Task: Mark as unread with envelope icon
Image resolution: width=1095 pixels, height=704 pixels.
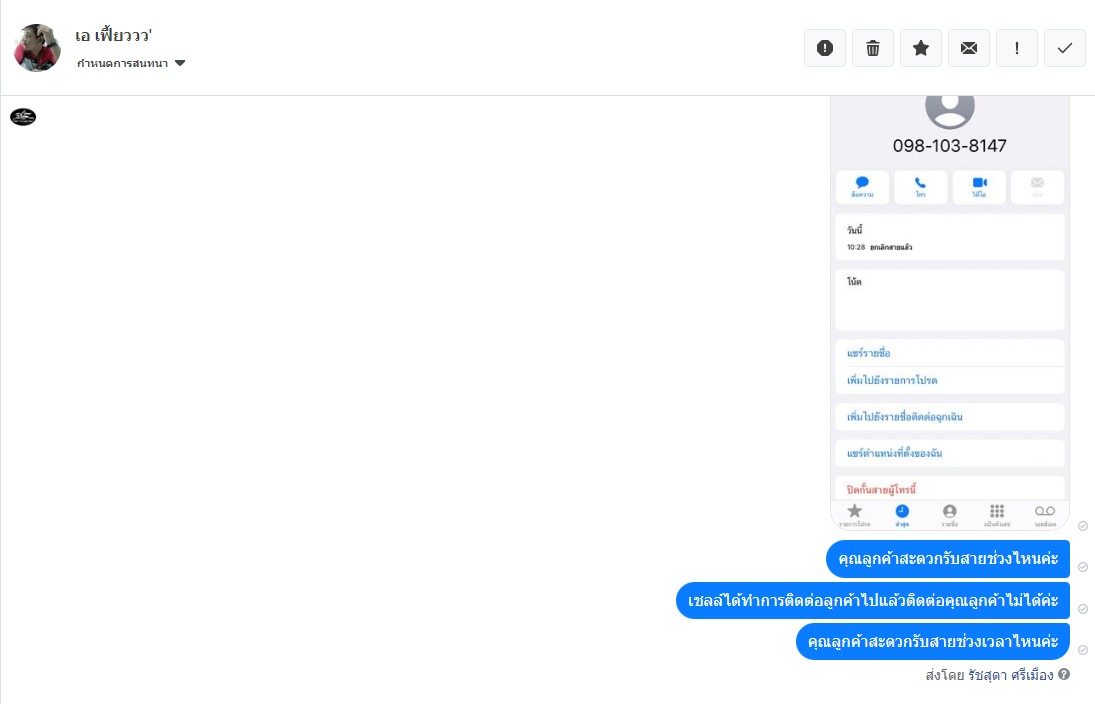Action: [x=969, y=48]
